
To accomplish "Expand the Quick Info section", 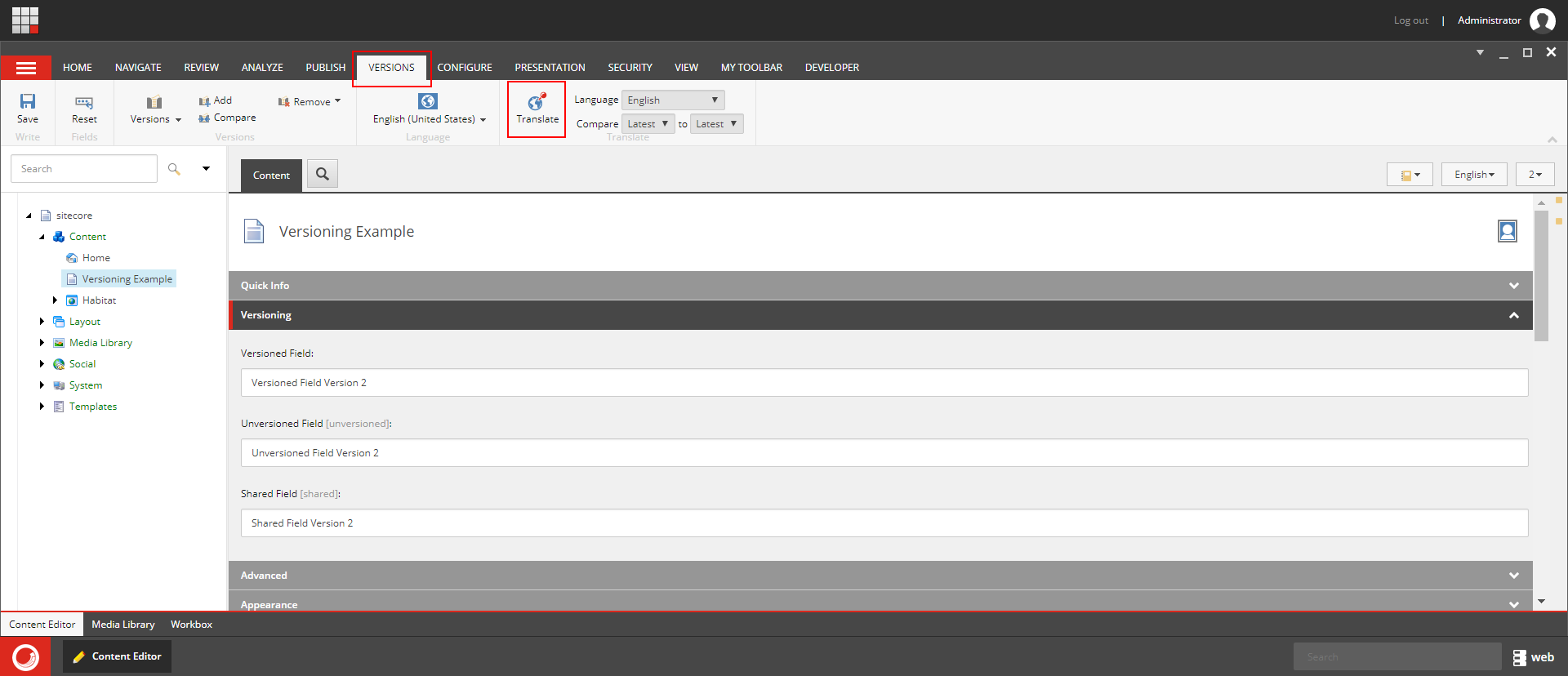I will click(x=880, y=286).
